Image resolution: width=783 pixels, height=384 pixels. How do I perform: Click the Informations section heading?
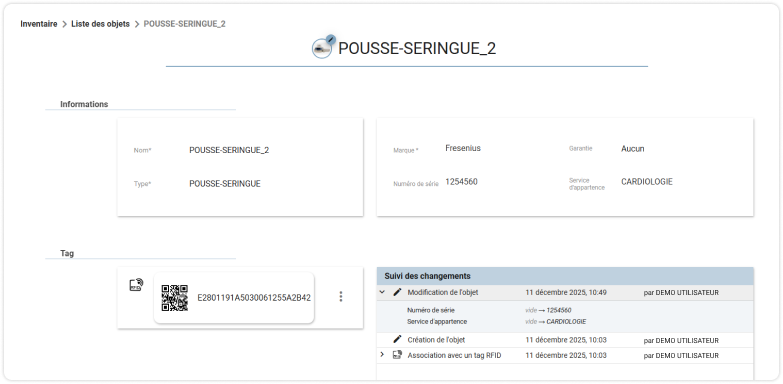click(84, 104)
